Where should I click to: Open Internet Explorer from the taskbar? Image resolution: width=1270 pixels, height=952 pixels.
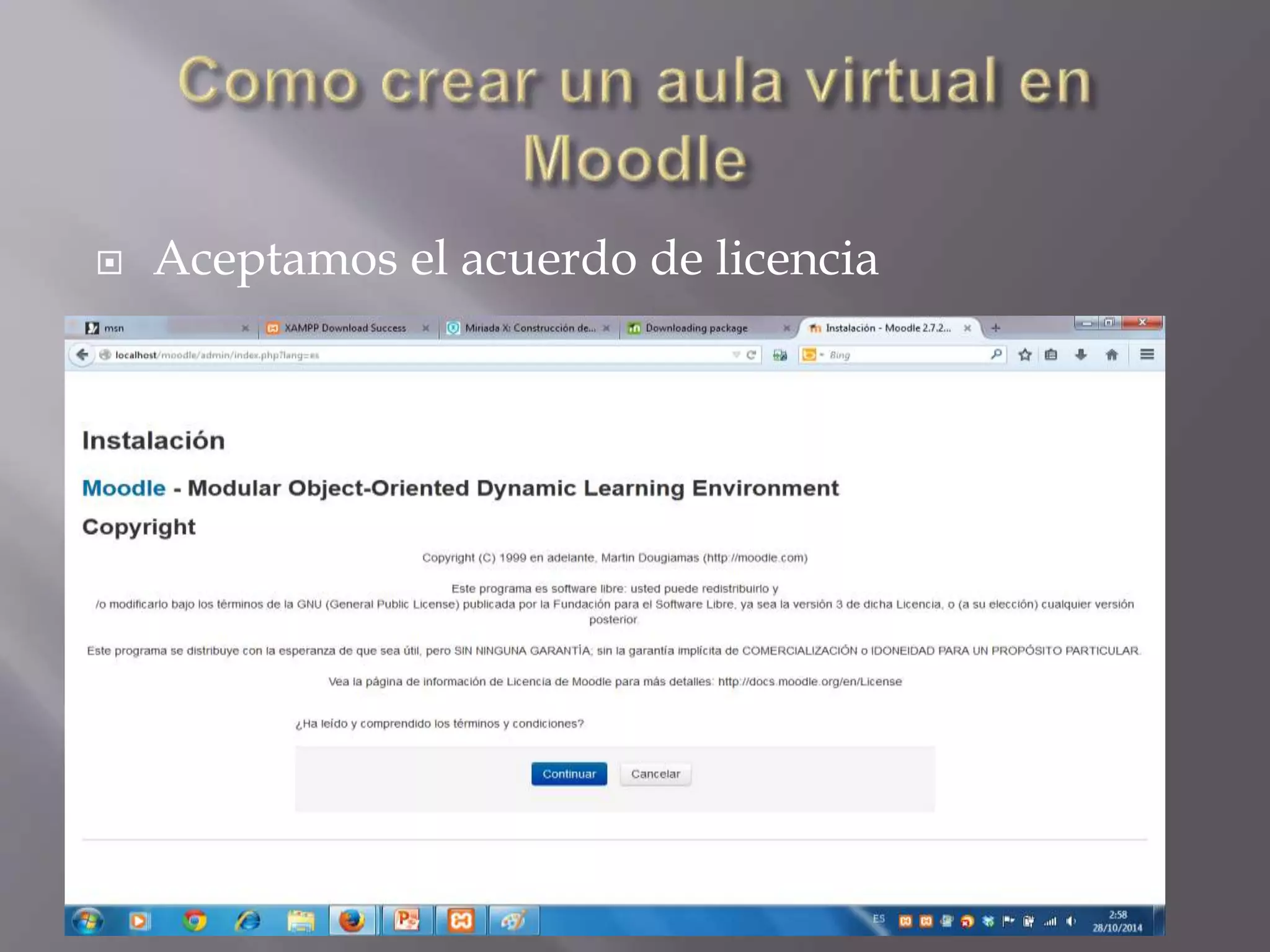pyautogui.click(x=247, y=921)
